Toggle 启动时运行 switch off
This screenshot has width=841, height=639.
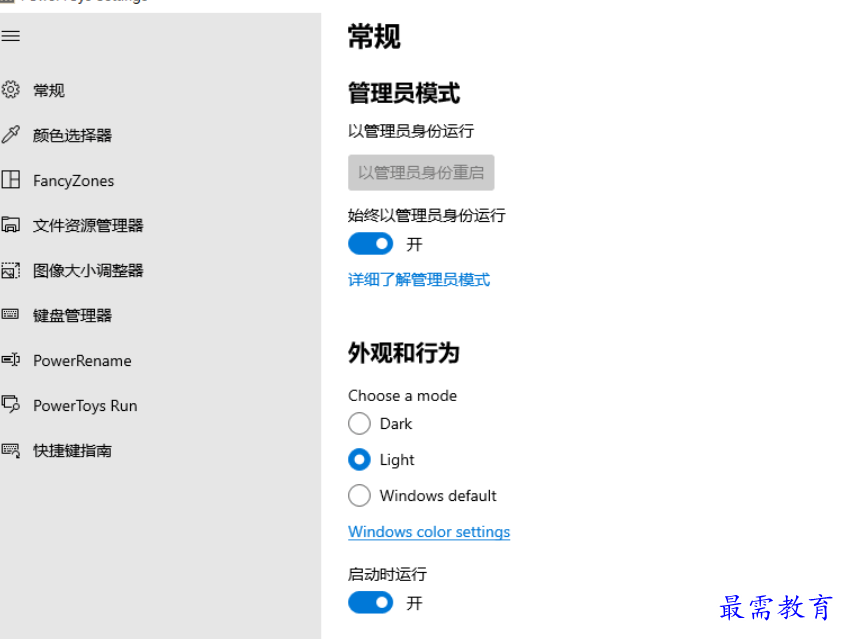click(371, 603)
